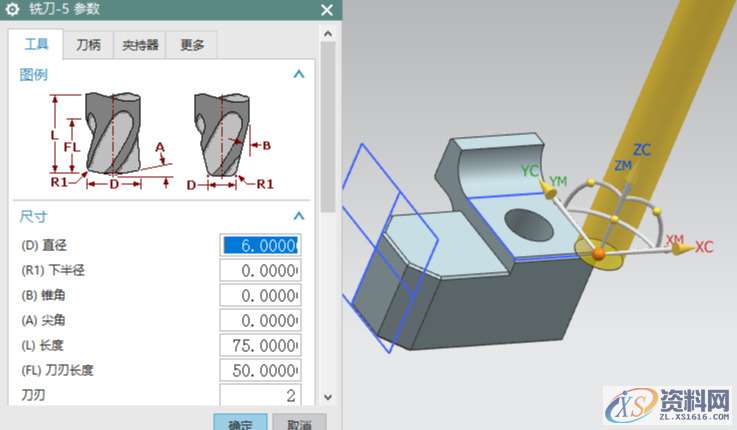This screenshot has width=737, height=430.
Task: Click the (L) 长度 field
Action: [260, 345]
